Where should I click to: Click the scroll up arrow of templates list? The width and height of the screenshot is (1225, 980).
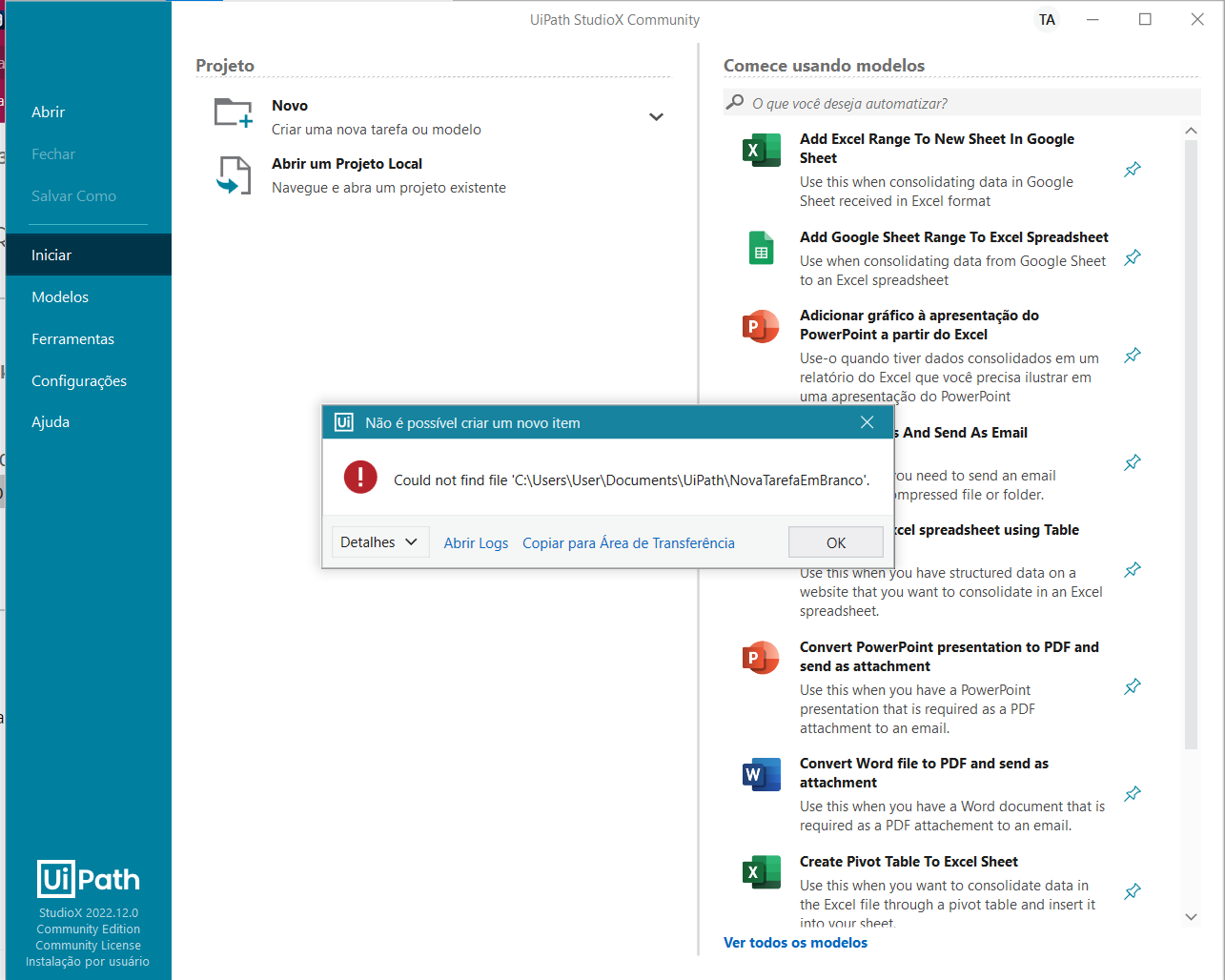coord(1191,131)
